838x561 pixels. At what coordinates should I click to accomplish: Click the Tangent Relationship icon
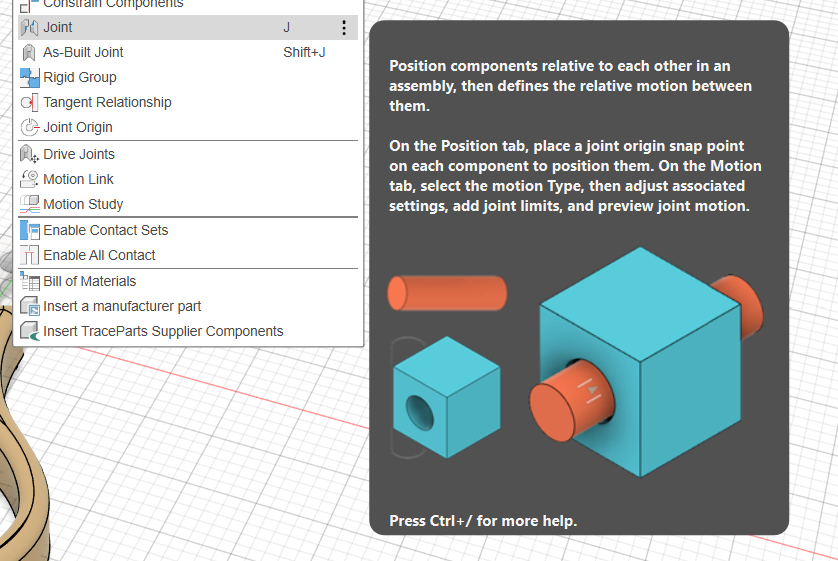[29, 103]
